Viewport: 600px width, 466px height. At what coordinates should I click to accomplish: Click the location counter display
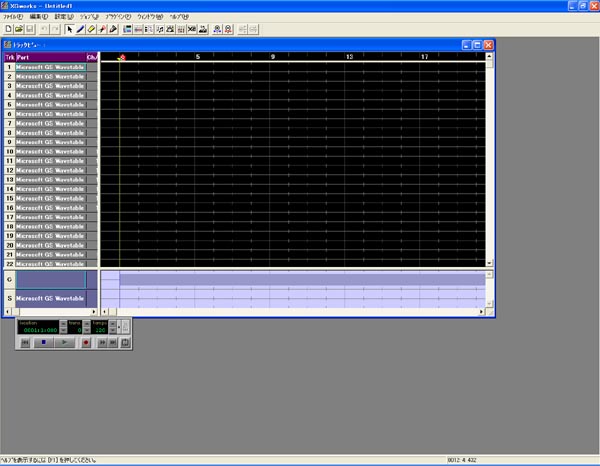click(x=38, y=327)
